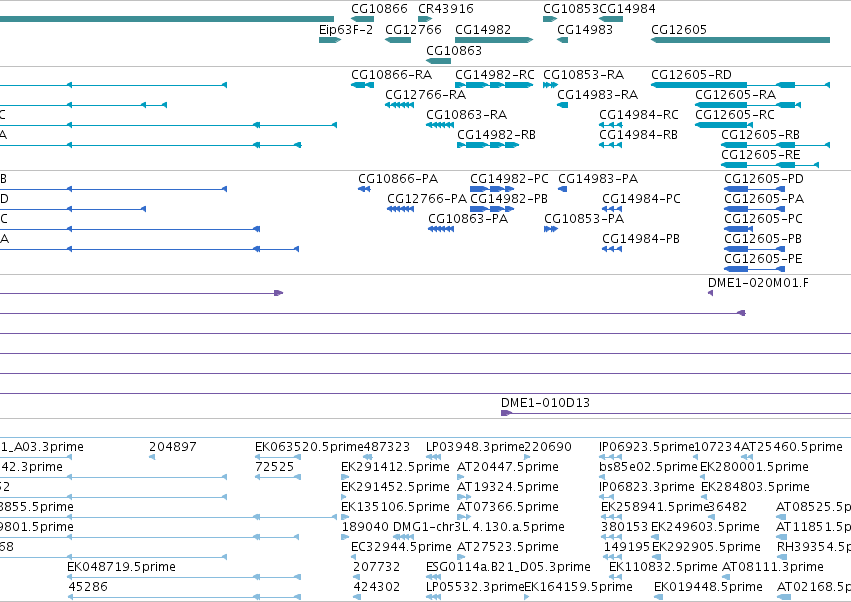
Task: Click transcript CG14984-RB
Action: click(638, 135)
